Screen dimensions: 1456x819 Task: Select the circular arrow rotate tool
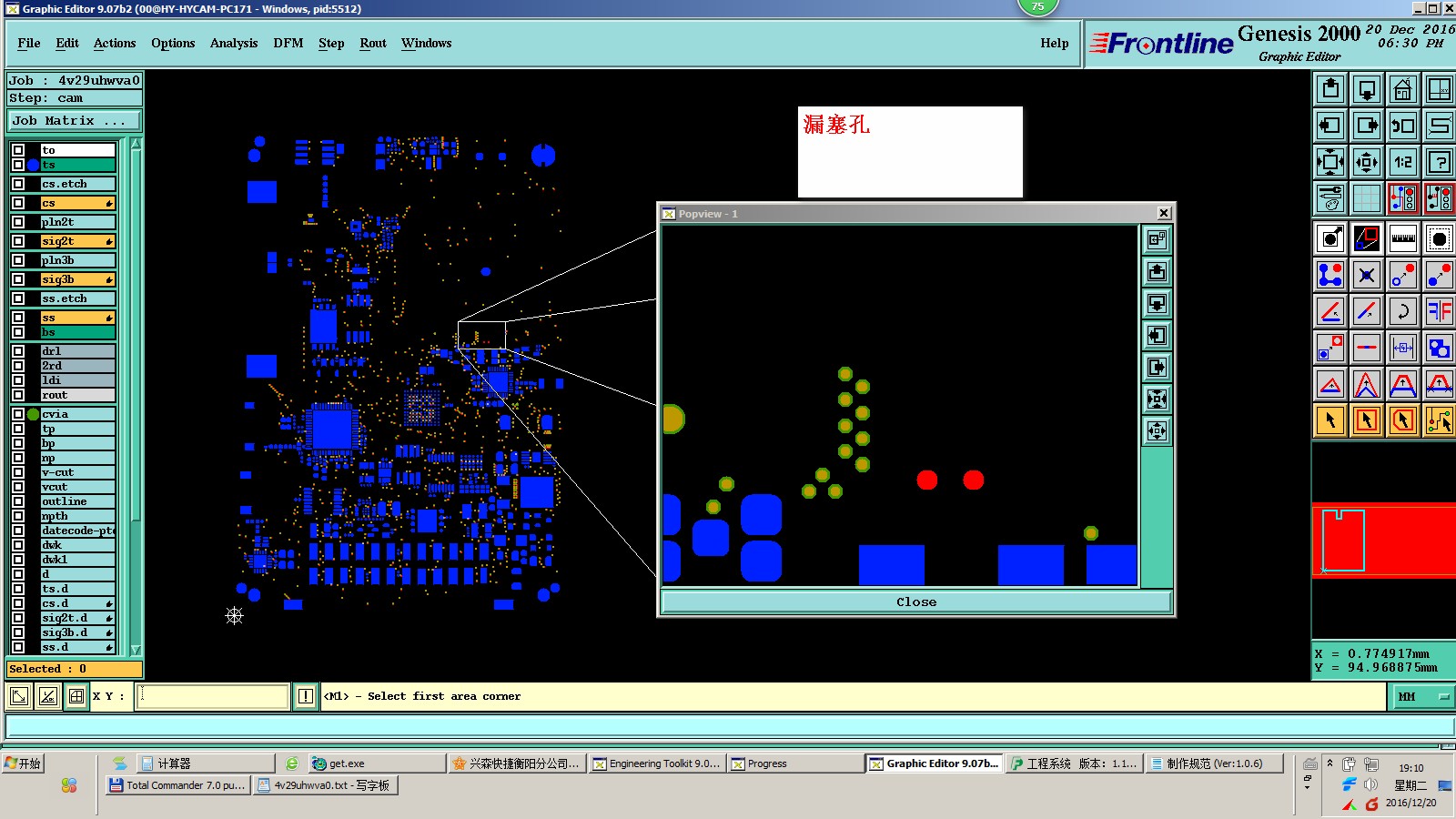tap(1403, 311)
